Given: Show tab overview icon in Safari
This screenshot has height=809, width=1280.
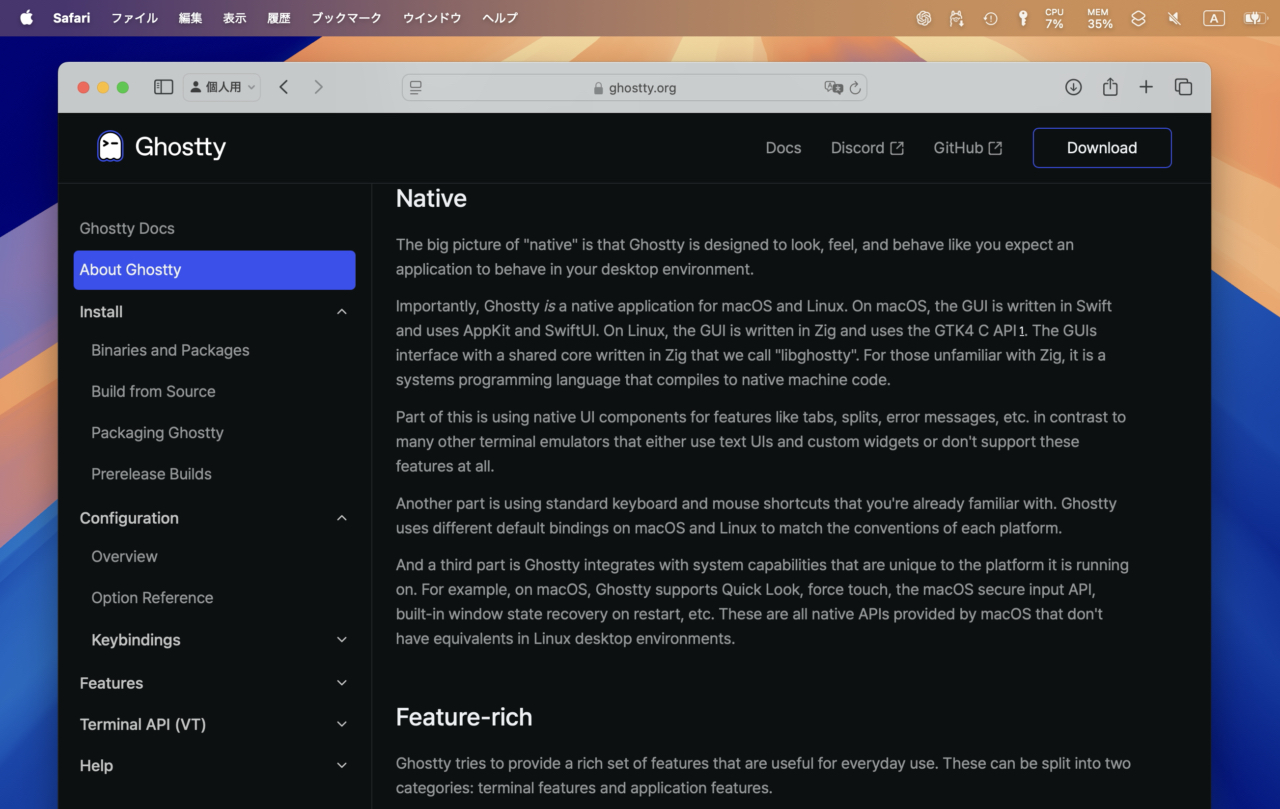Looking at the screenshot, I should 1183,87.
